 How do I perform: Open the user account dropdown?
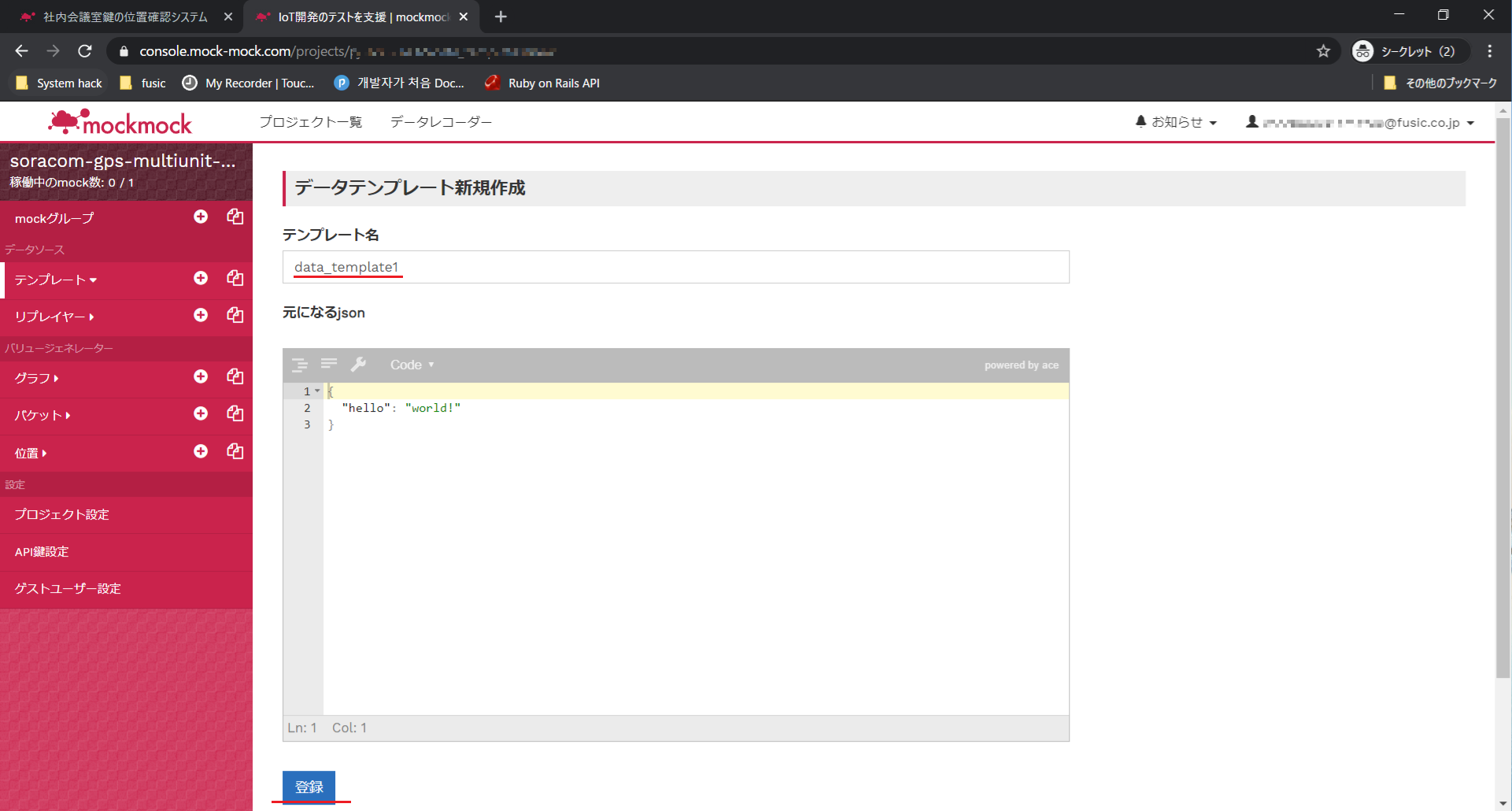coord(1360,122)
